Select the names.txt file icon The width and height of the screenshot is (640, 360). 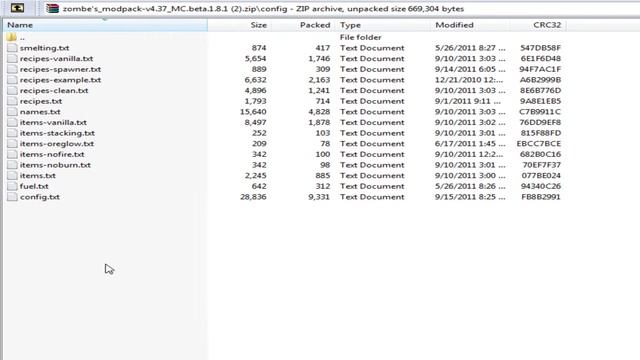coord(12,111)
